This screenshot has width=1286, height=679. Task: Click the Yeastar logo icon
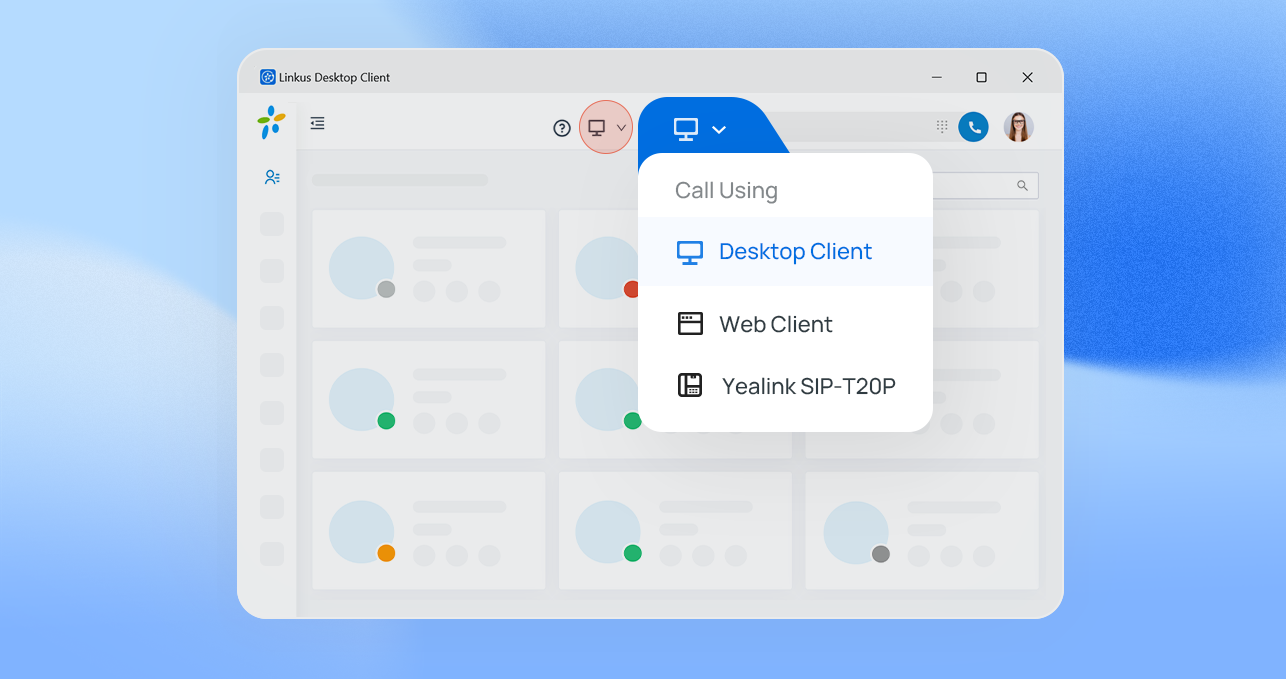point(271,122)
